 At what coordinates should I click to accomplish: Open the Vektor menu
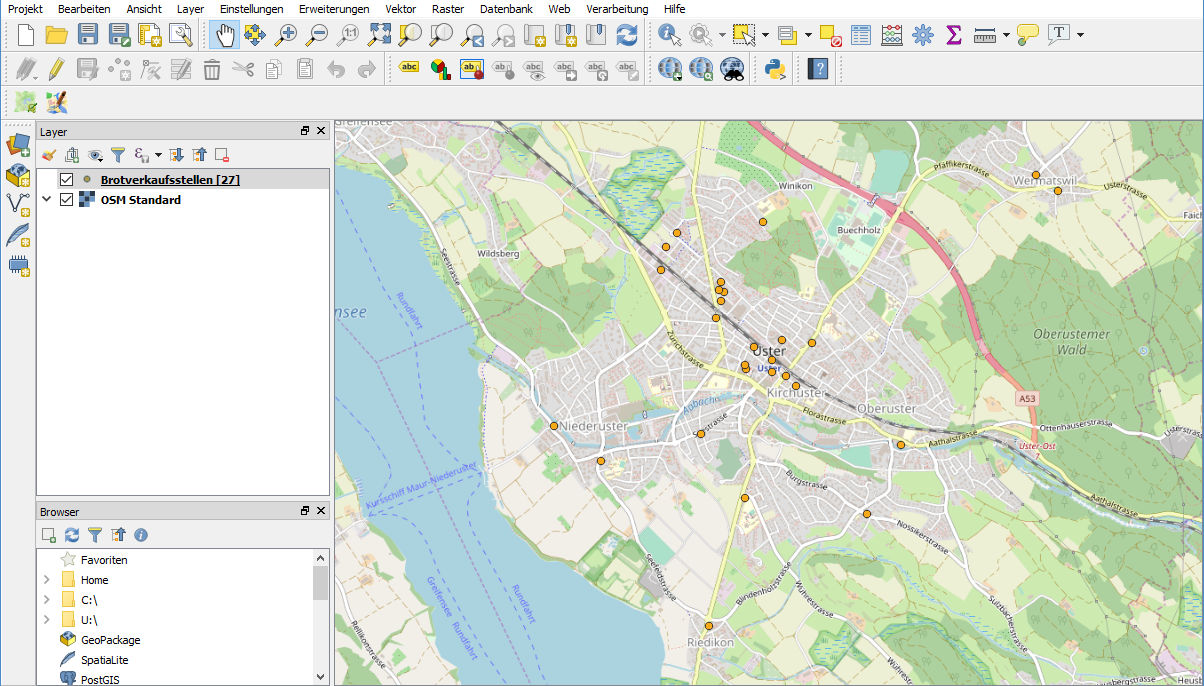click(x=400, y=9)
